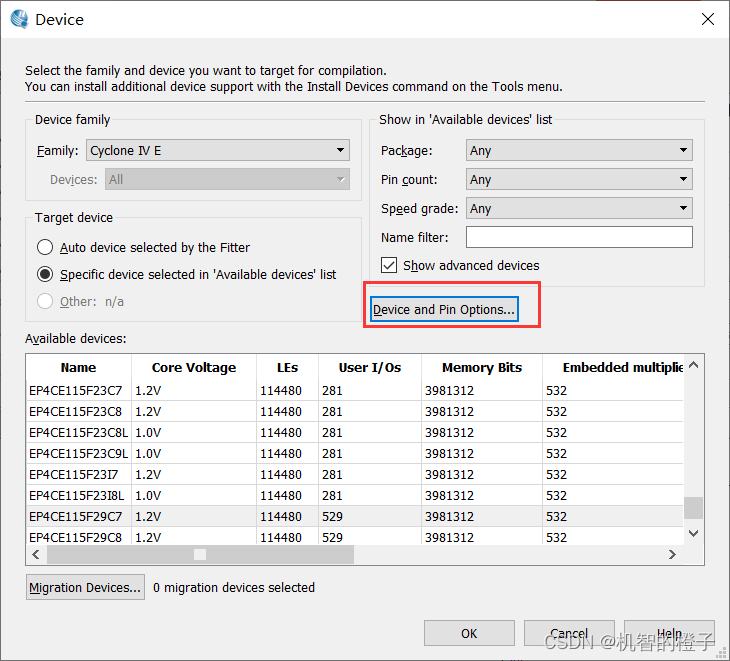Click the Cancel button
This screenshot has width=730, height=661.
[569, 633]
